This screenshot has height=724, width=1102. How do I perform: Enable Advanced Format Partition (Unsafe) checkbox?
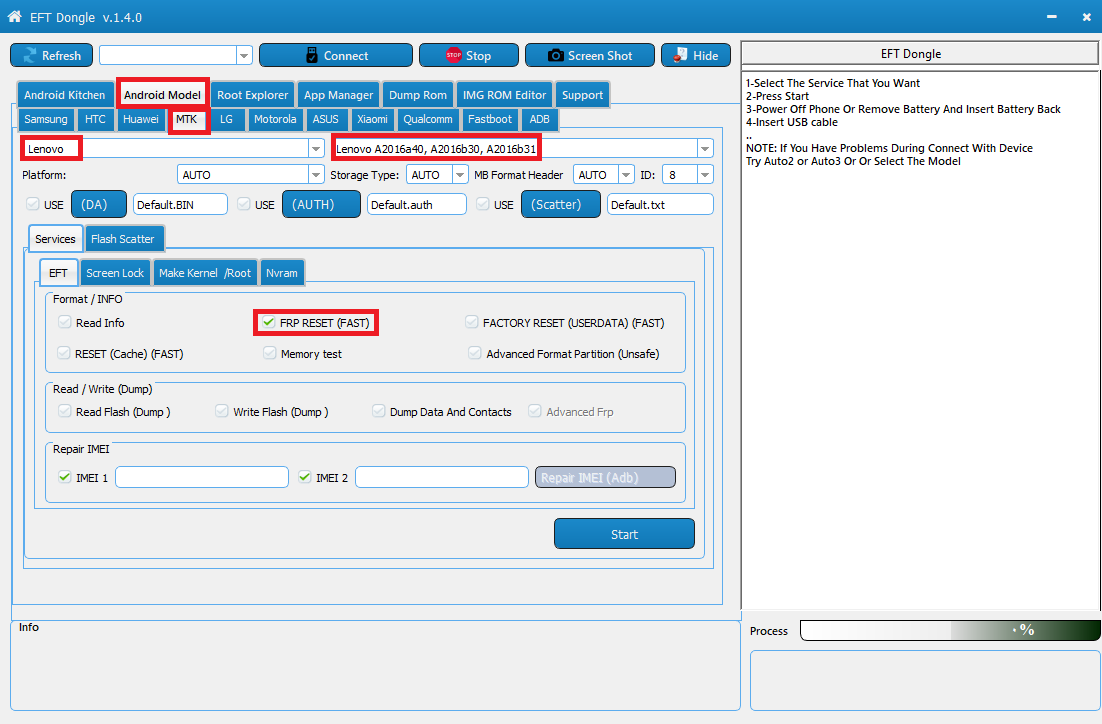coord(475,353)
